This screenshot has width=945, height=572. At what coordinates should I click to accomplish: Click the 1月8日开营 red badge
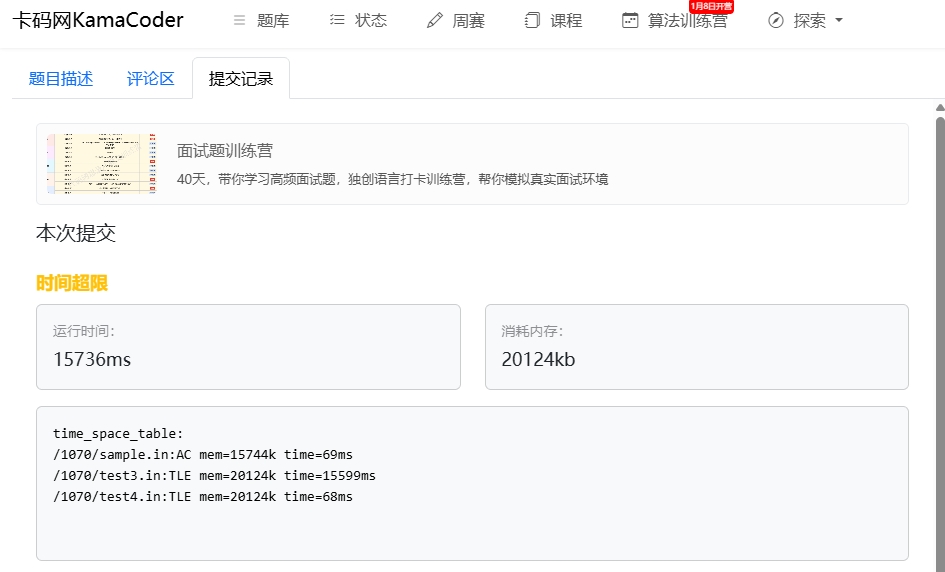click(x=711, y=6)
